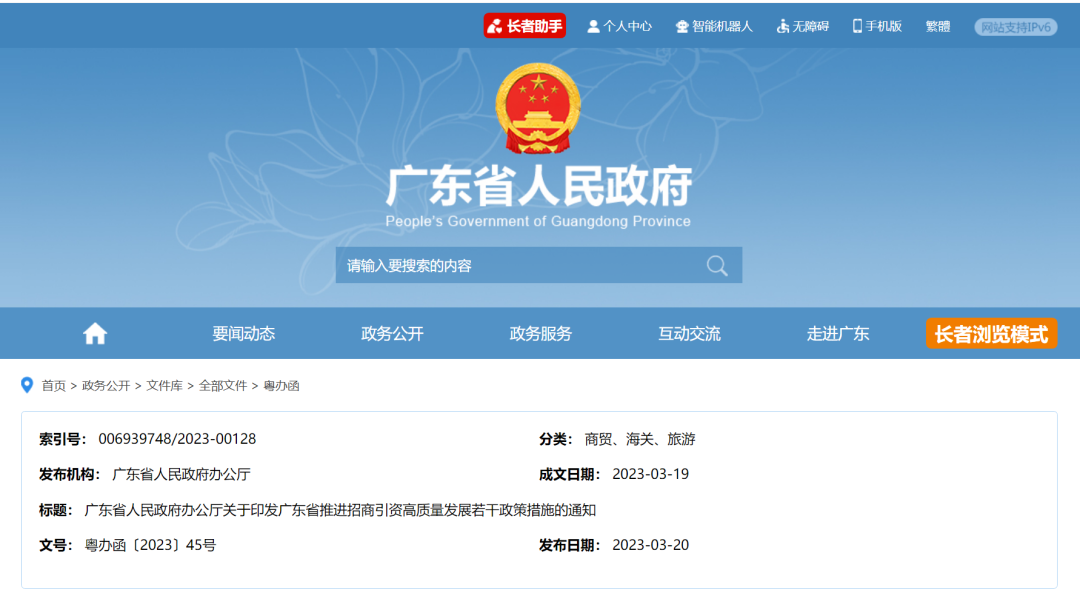Click the 无障碍 text link

(x=811, y=26)
